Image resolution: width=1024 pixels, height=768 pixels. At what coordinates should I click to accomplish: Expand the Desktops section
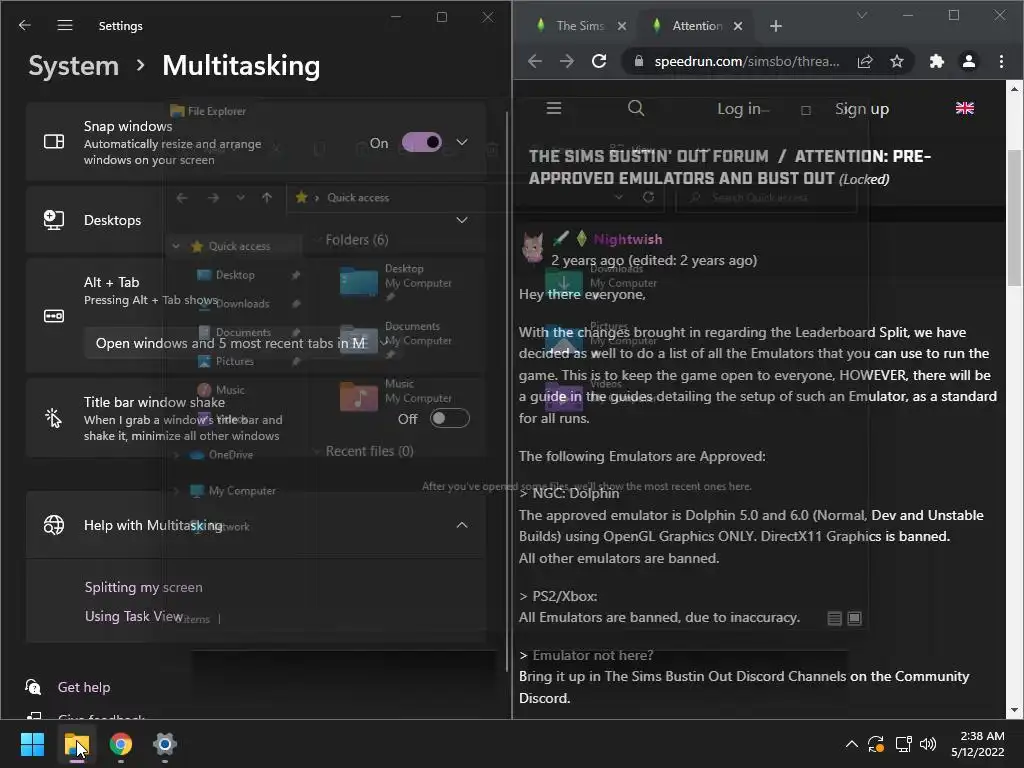point(462,220)
